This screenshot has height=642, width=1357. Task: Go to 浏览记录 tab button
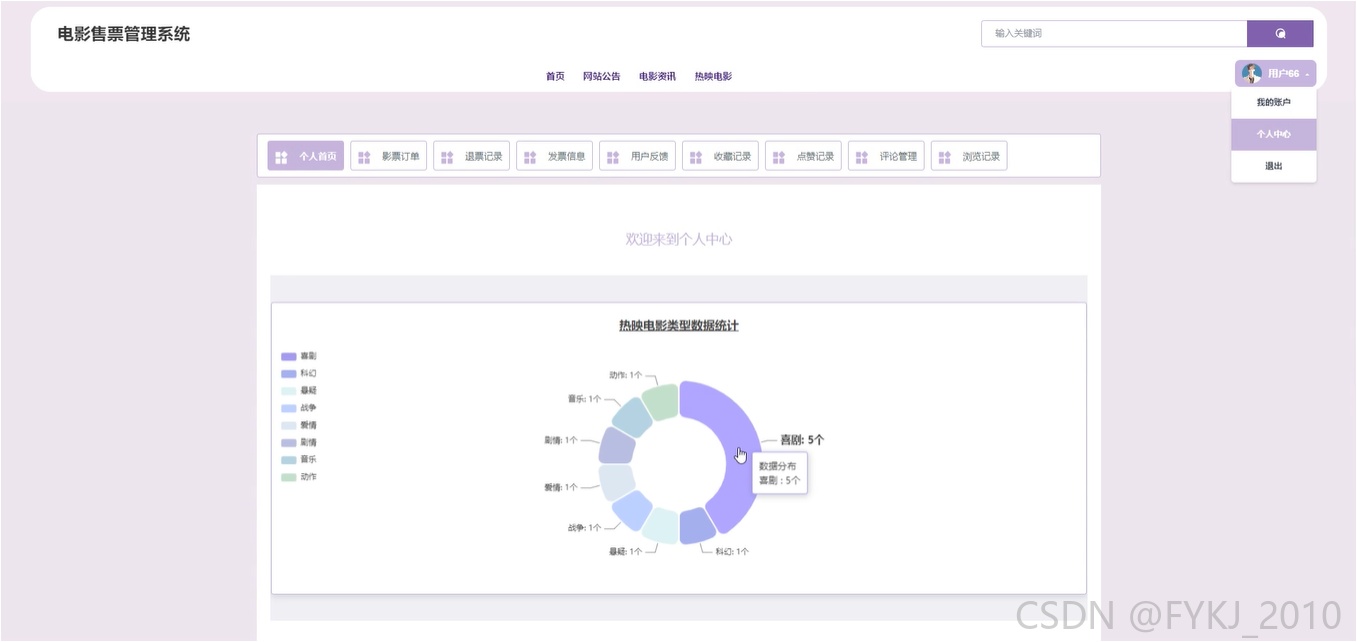tap(969, 156)
